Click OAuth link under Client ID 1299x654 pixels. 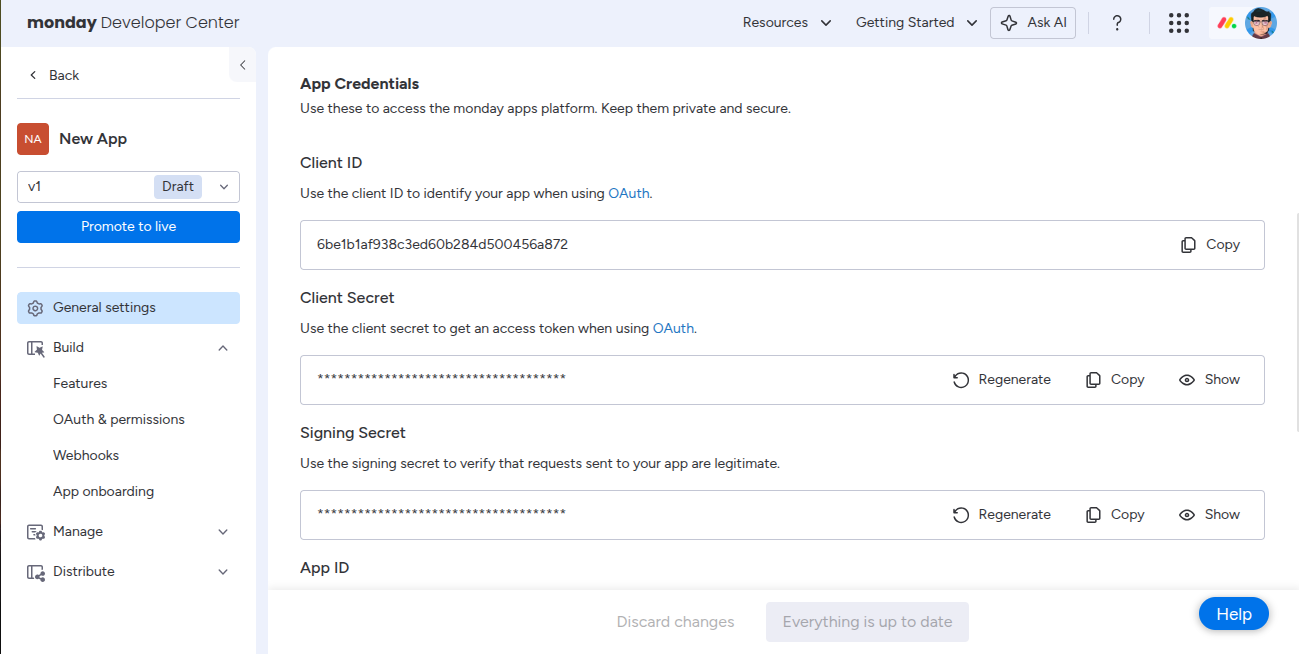629,193
